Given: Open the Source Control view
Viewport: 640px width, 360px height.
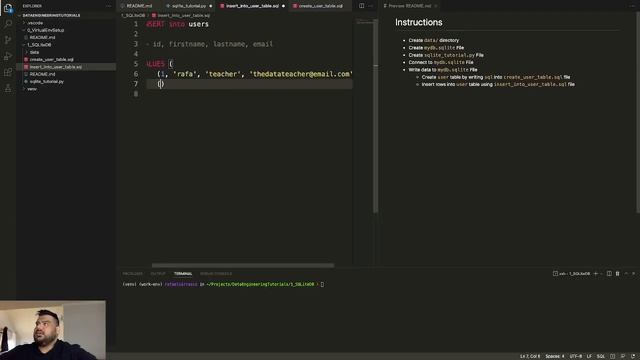Looking at the screenshot, I should pyautogui.click(x=8, y=40).
